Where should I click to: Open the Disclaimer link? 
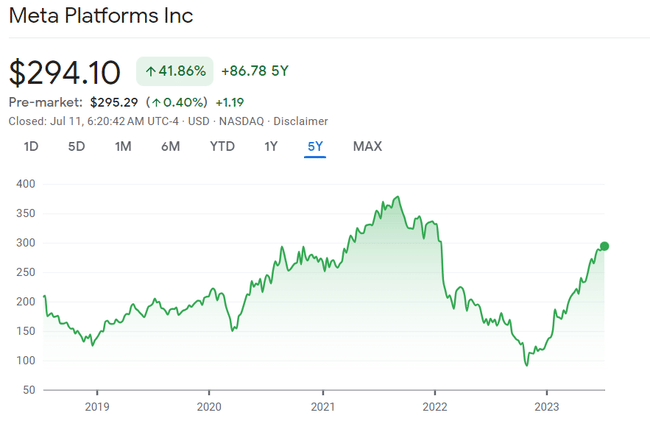pos(302,121)
